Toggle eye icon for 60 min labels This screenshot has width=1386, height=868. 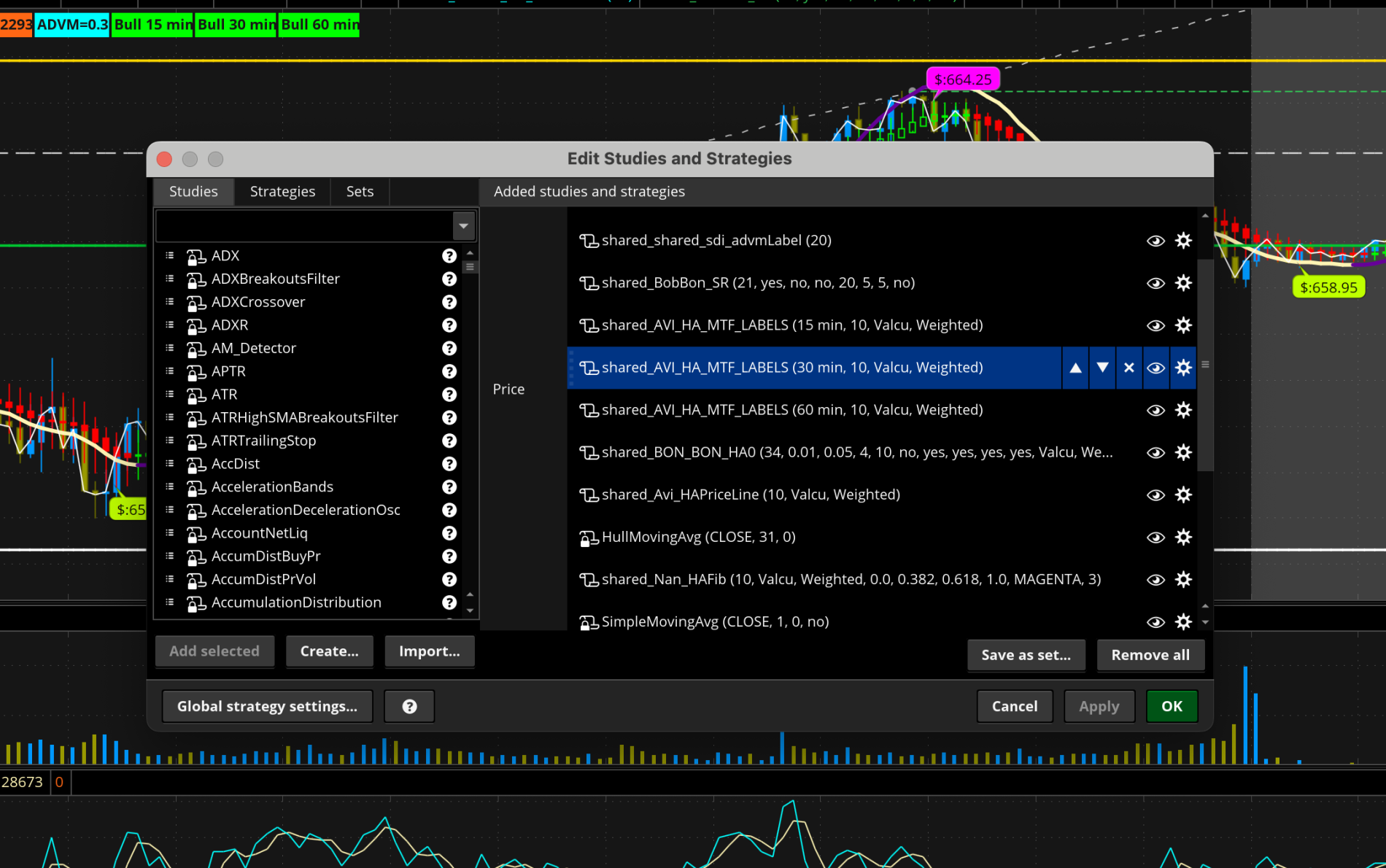1155,410
